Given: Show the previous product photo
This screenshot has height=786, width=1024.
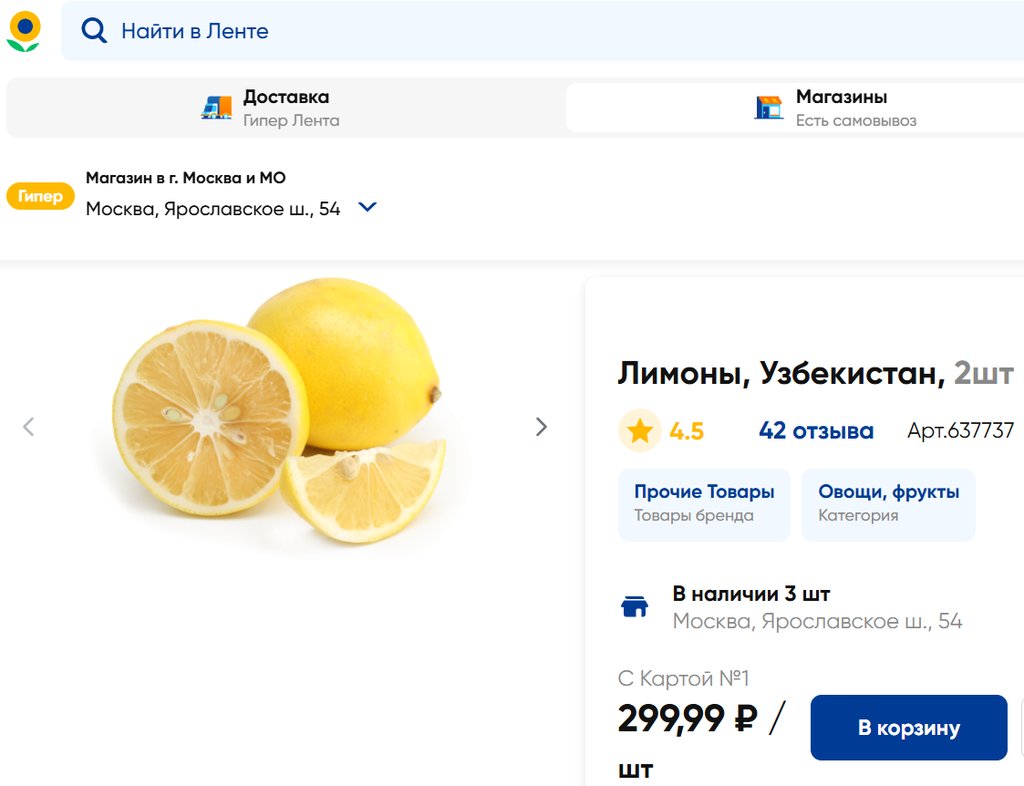Looking at the screenshot, I should click(x=28, y=427).
